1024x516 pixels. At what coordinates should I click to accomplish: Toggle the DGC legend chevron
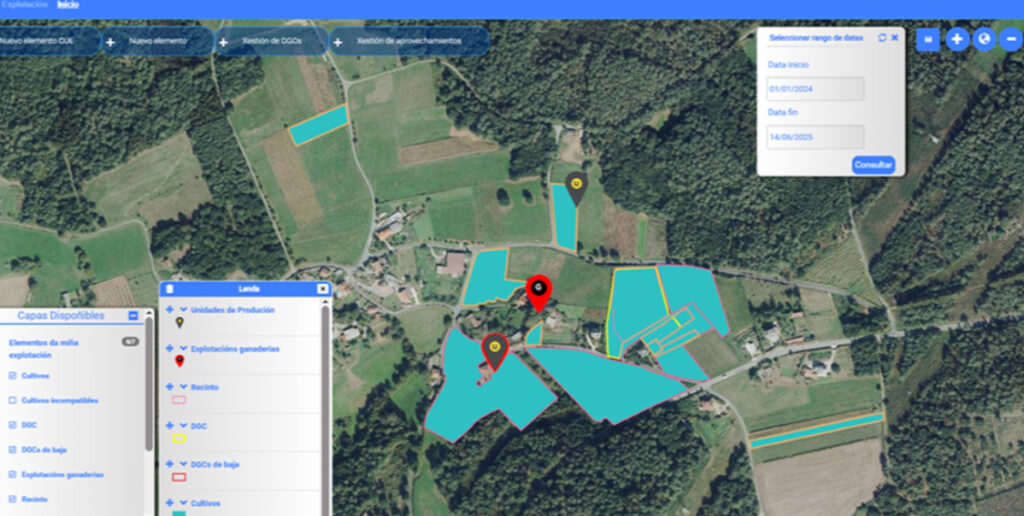[183, 425]
